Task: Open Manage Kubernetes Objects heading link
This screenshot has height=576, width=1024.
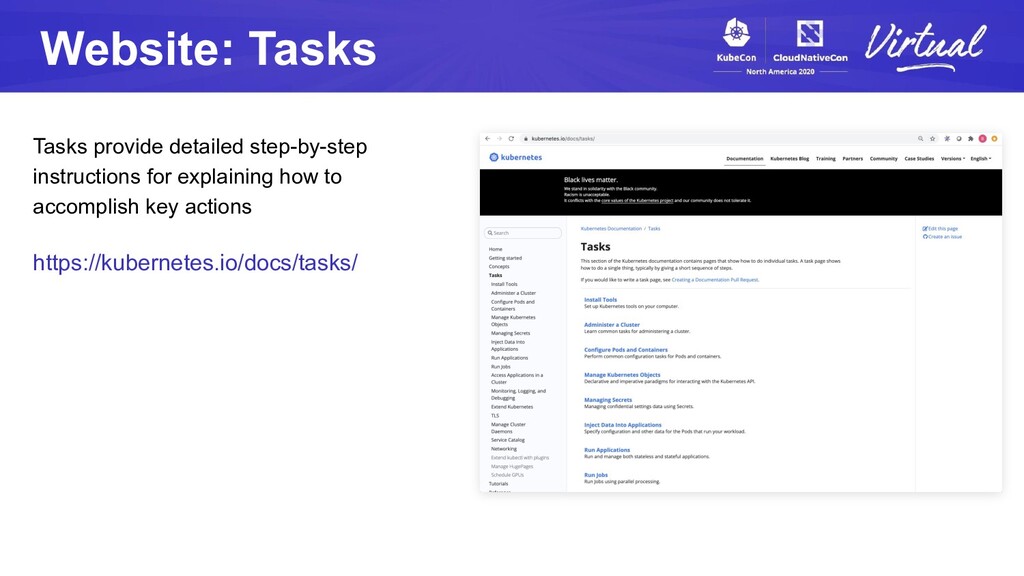Action: (x=622, y=375)
